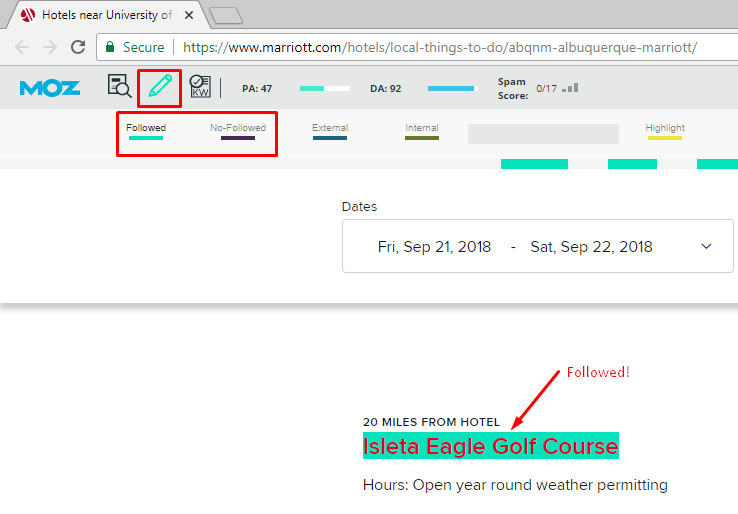Open the Isleta Eagle Golf Course link
The image size is (738, 514).
pos(490,446)
